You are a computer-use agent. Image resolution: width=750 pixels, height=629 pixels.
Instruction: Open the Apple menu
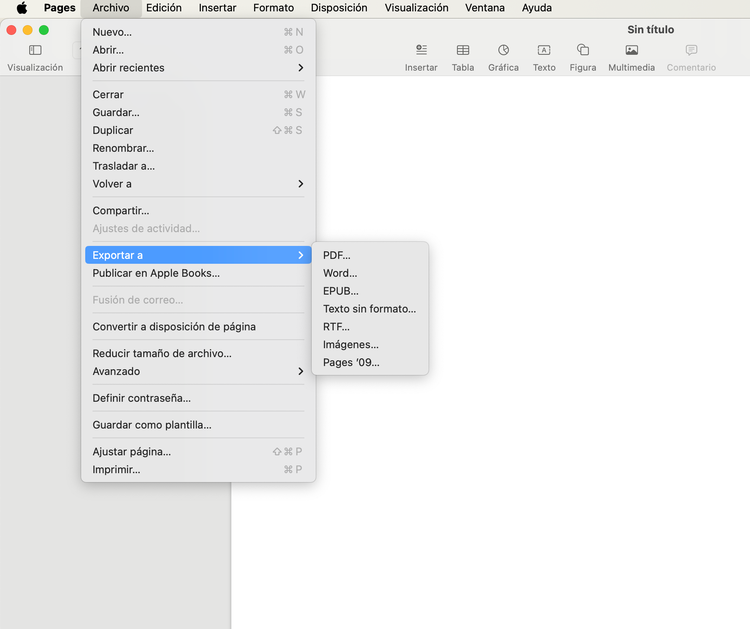click(22, 8)
